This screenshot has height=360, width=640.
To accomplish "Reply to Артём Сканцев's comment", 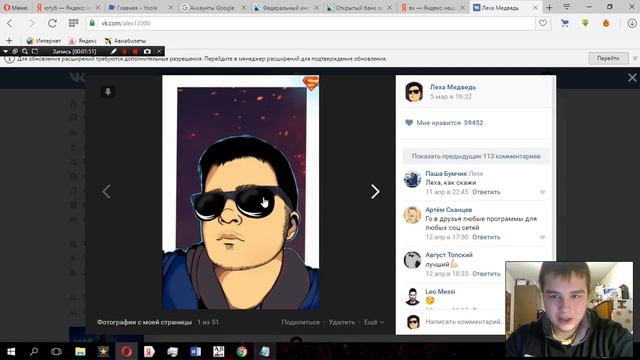I will (486, 237).
